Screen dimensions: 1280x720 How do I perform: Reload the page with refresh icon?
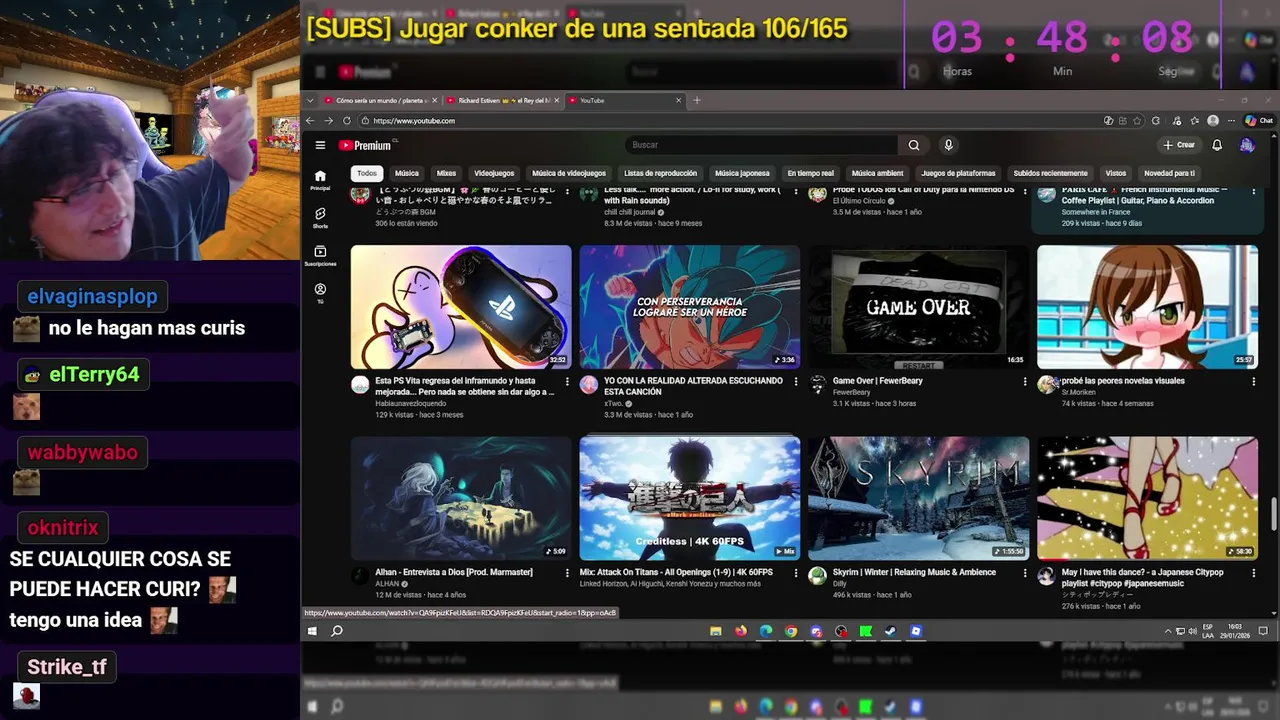pos(347,120)
